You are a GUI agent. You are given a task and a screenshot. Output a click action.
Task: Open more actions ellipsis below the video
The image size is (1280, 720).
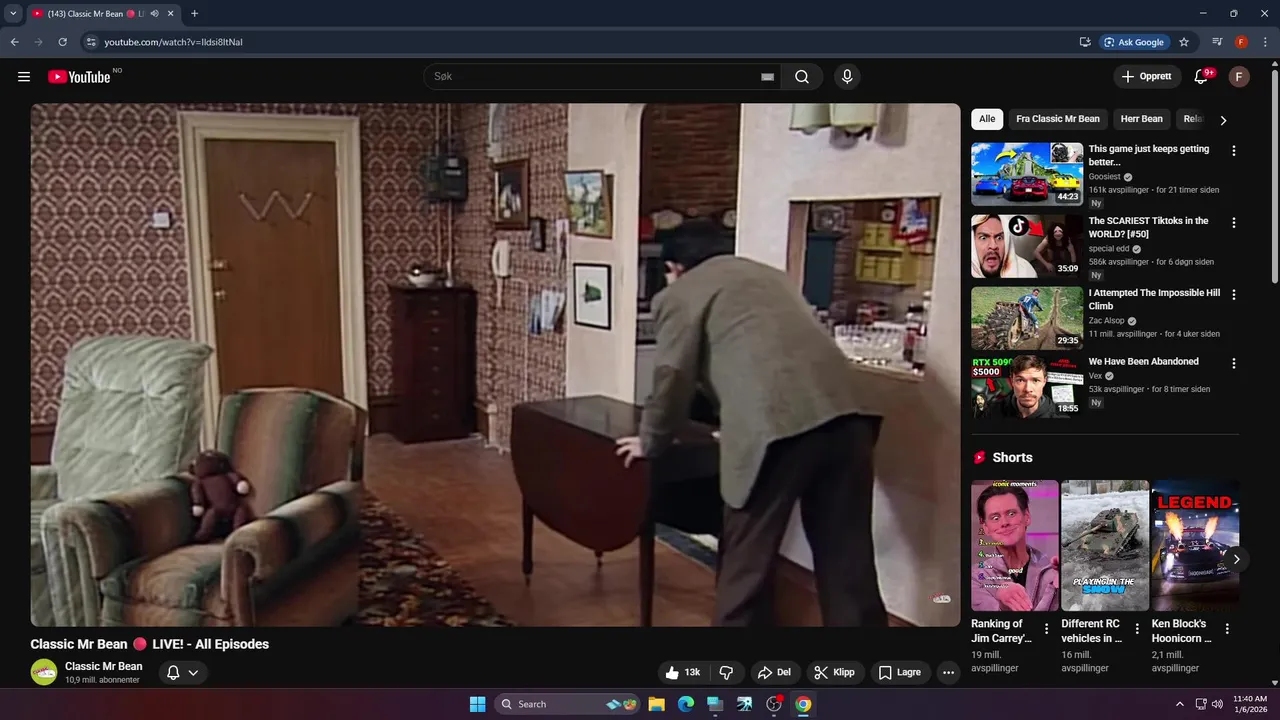tap(949, 673)
